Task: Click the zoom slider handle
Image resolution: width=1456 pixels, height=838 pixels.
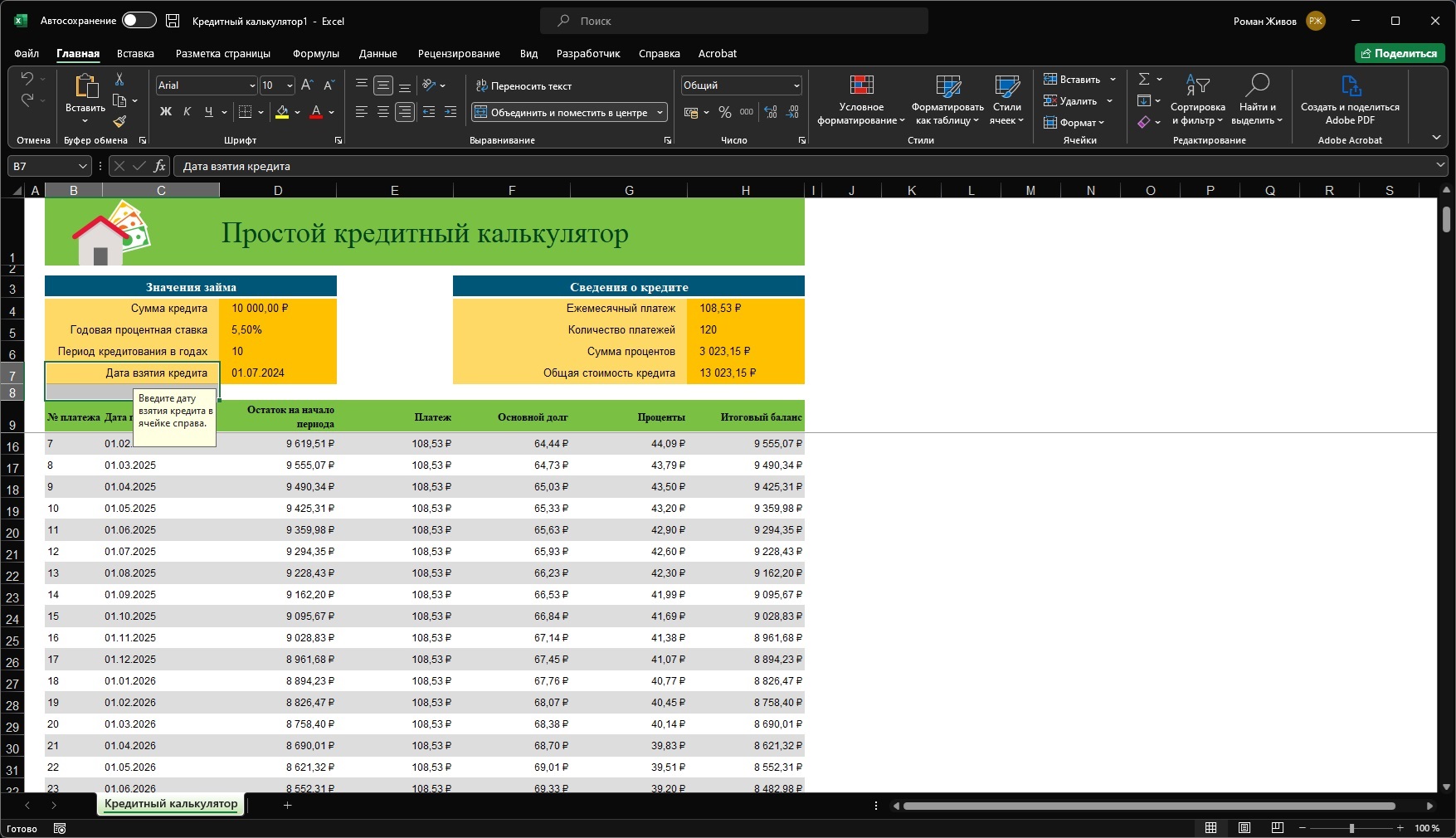Action: pos(1351,828)
